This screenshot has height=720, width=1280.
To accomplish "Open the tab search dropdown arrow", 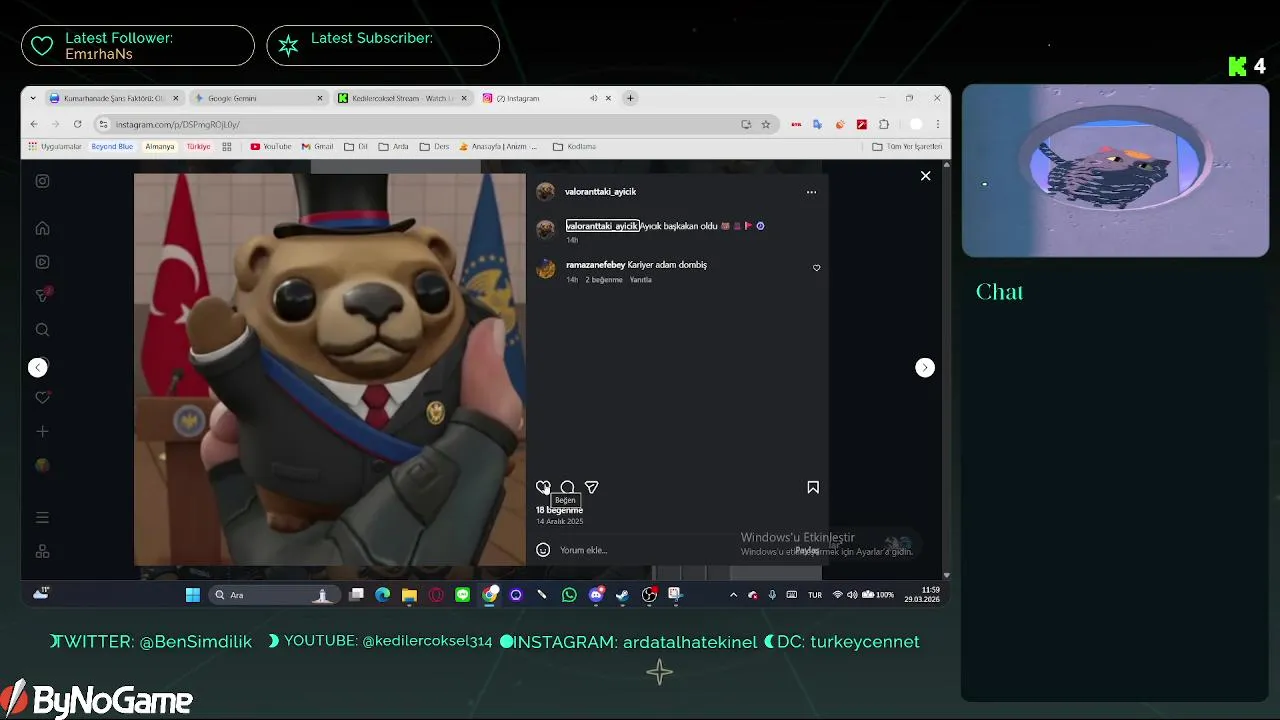I will [x=33, y=98].
